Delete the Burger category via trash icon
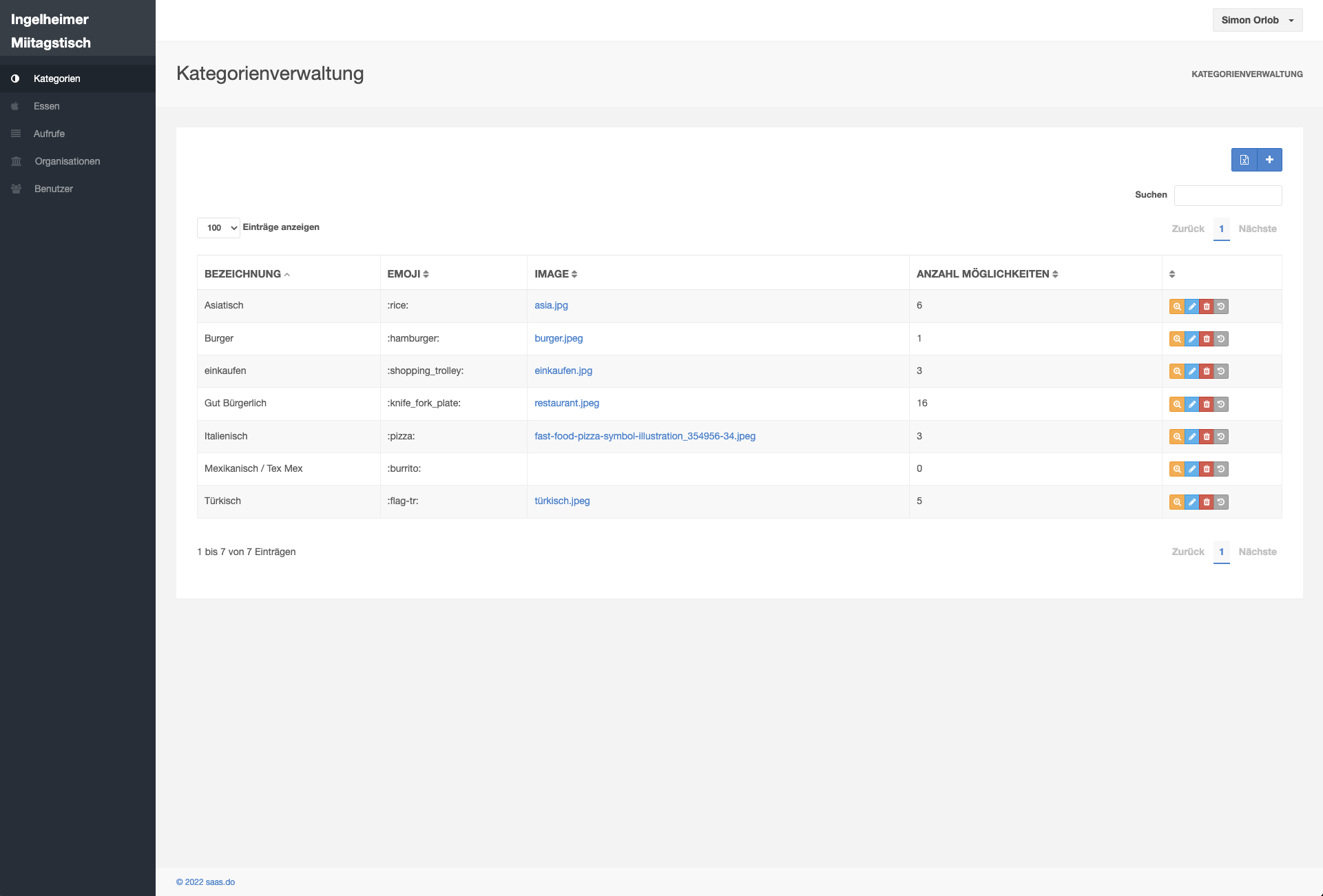The image size is (1323, 896). pyautogui.click(x=1207, y=339)
